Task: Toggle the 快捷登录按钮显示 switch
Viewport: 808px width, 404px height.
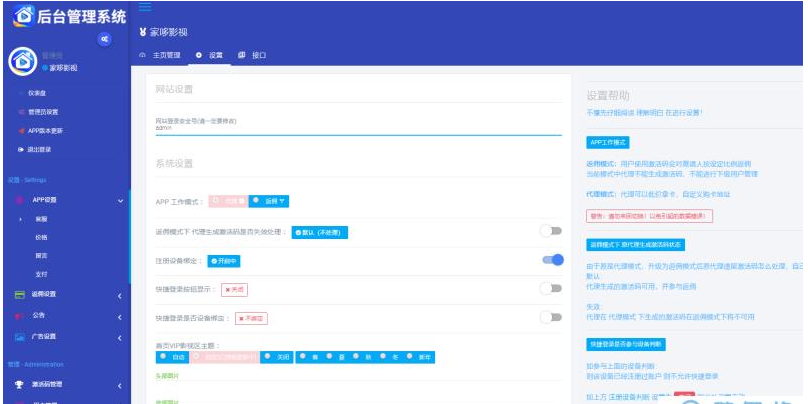Action: pos(551,288)
